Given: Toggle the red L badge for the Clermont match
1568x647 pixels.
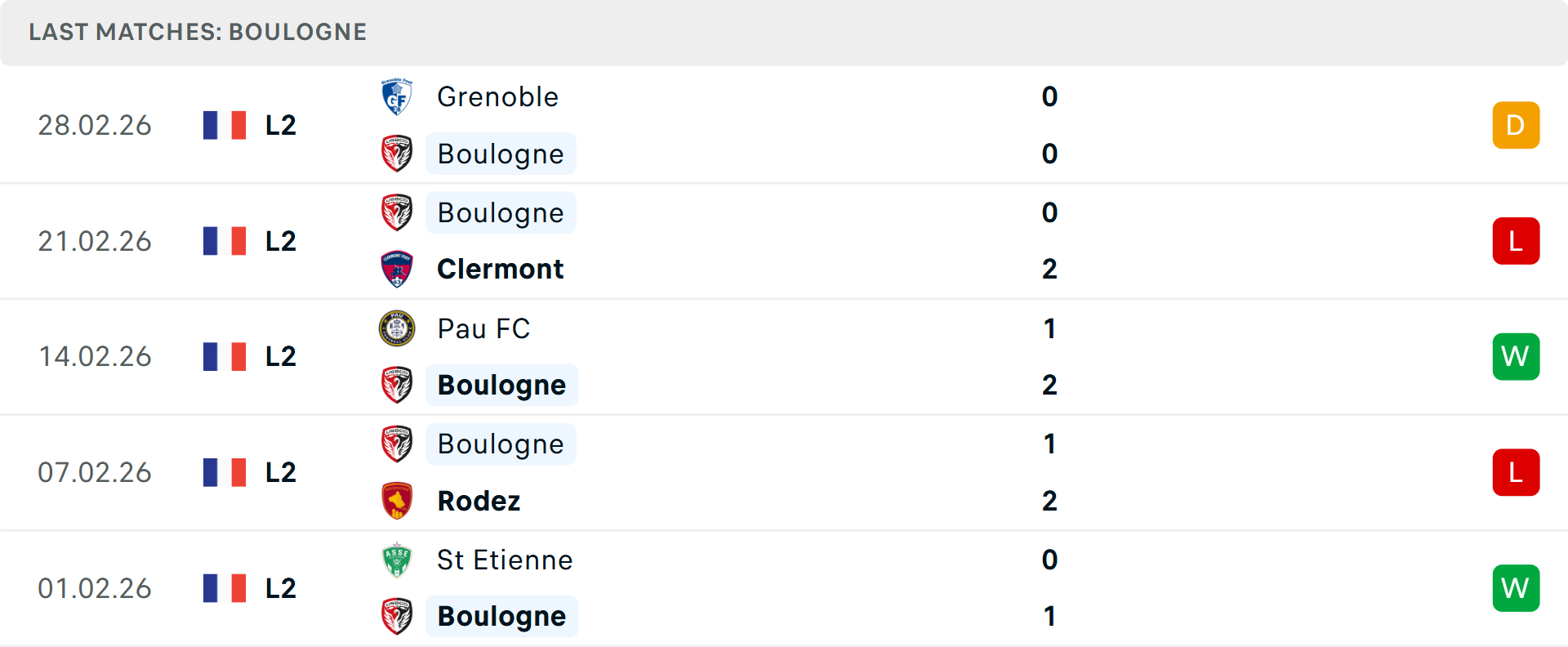Looking at the screenshot, I should click(1517, 241).
